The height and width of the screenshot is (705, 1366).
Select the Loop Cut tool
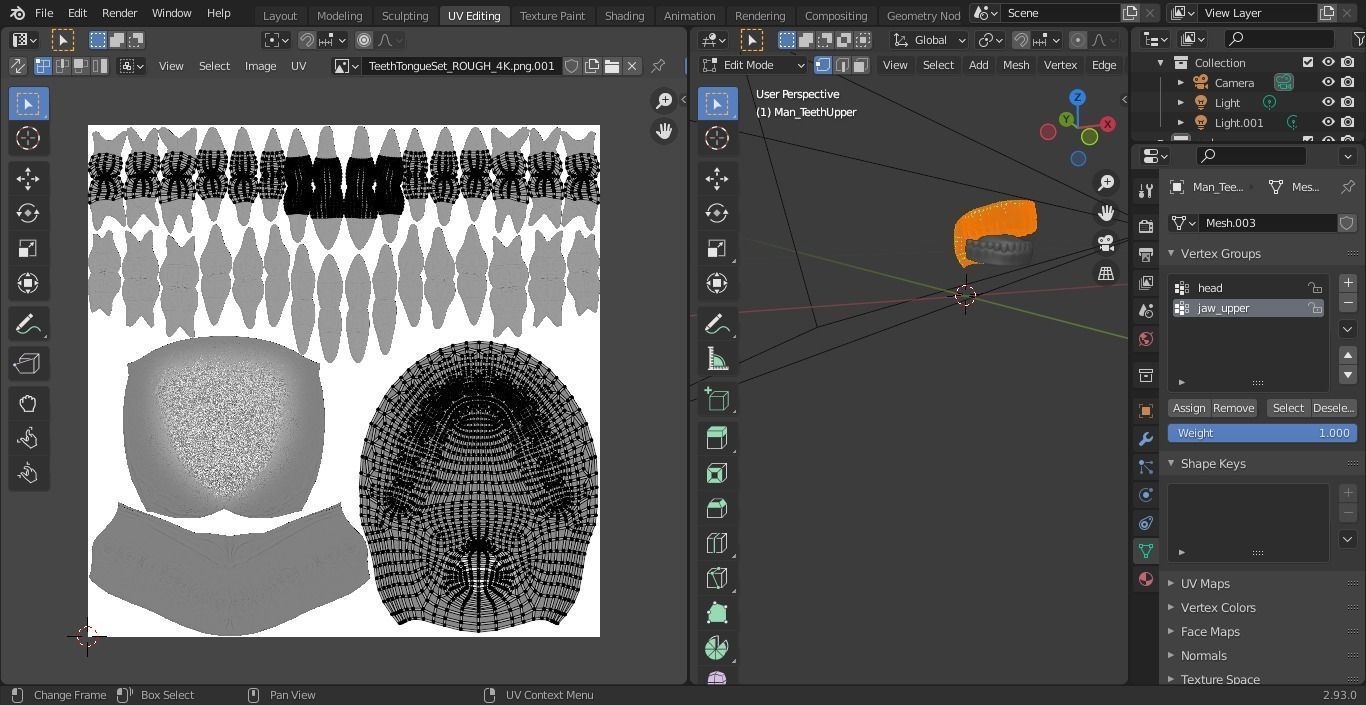[x=717, y=543]
